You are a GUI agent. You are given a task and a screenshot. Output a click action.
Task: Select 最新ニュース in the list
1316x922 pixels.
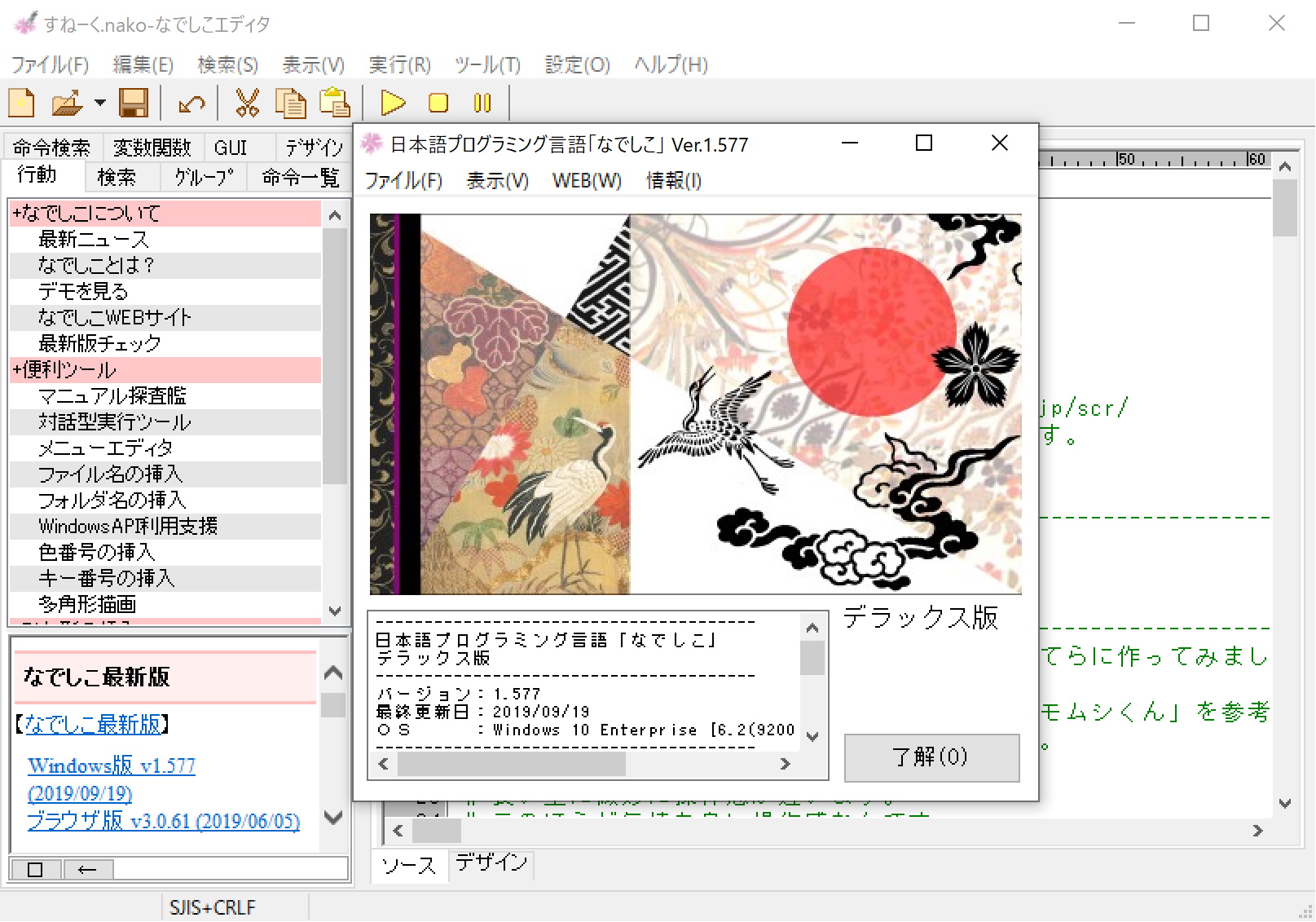(165, 239)
